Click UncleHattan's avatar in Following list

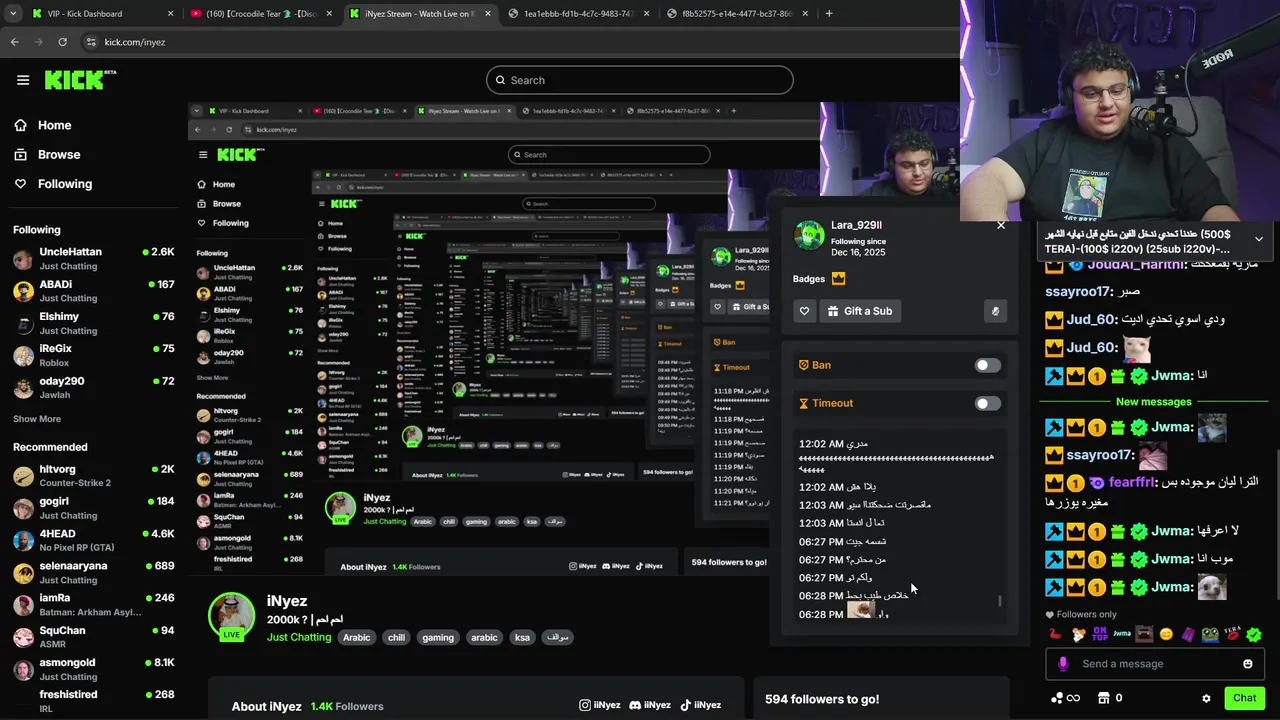pyautogui.click(x=23, y=259)
